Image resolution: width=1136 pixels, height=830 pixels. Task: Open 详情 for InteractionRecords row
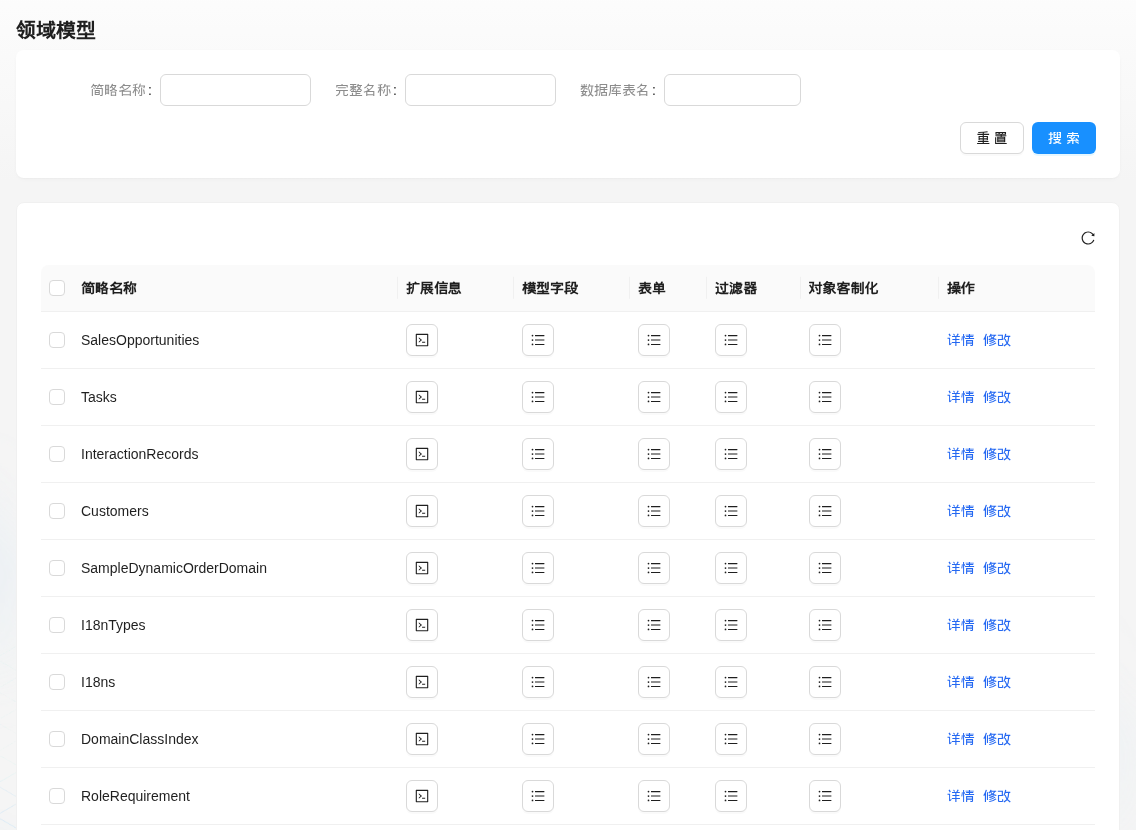[x=961, y=454]
